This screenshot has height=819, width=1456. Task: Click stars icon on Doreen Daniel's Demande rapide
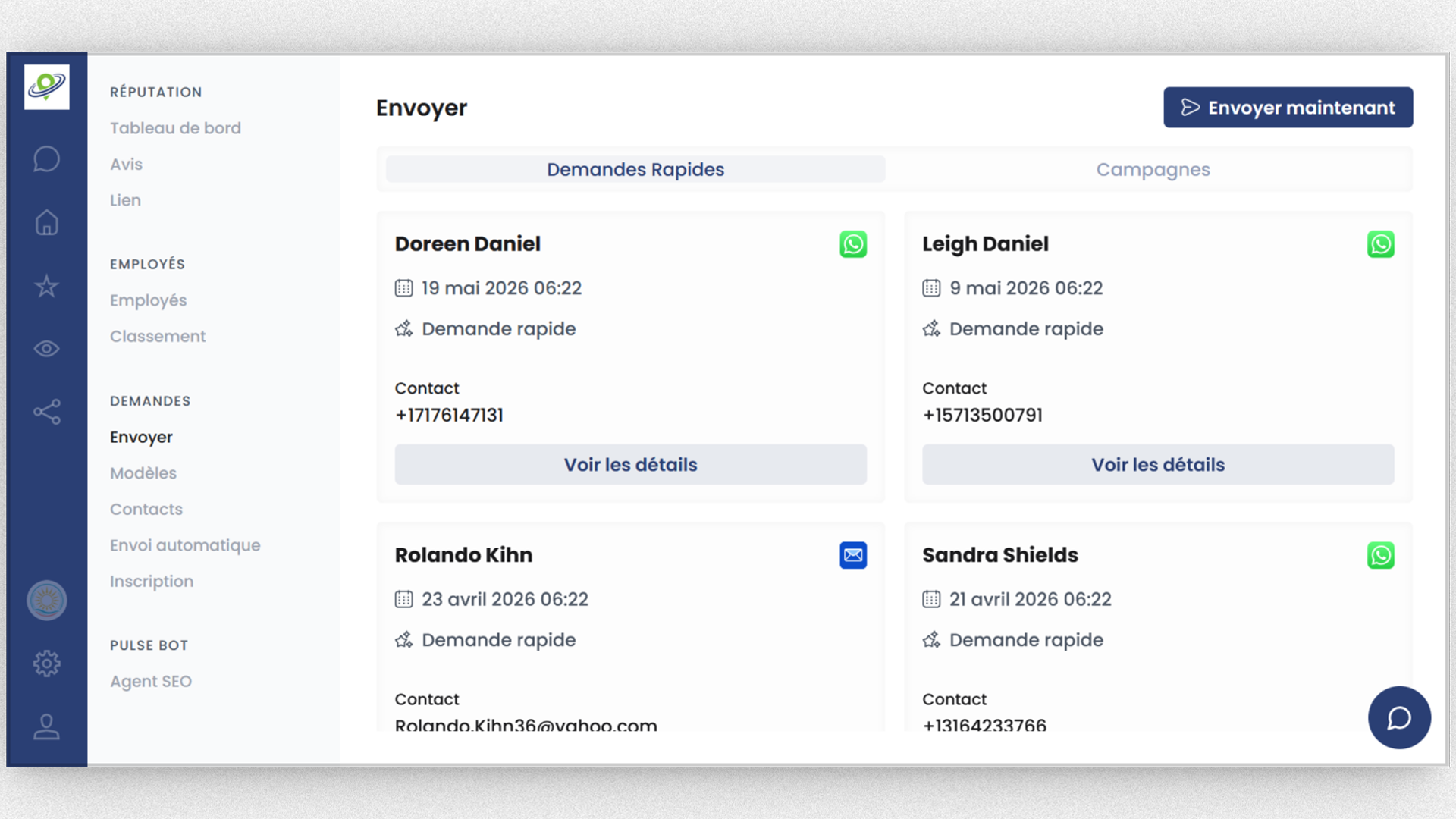coord(404,329)
